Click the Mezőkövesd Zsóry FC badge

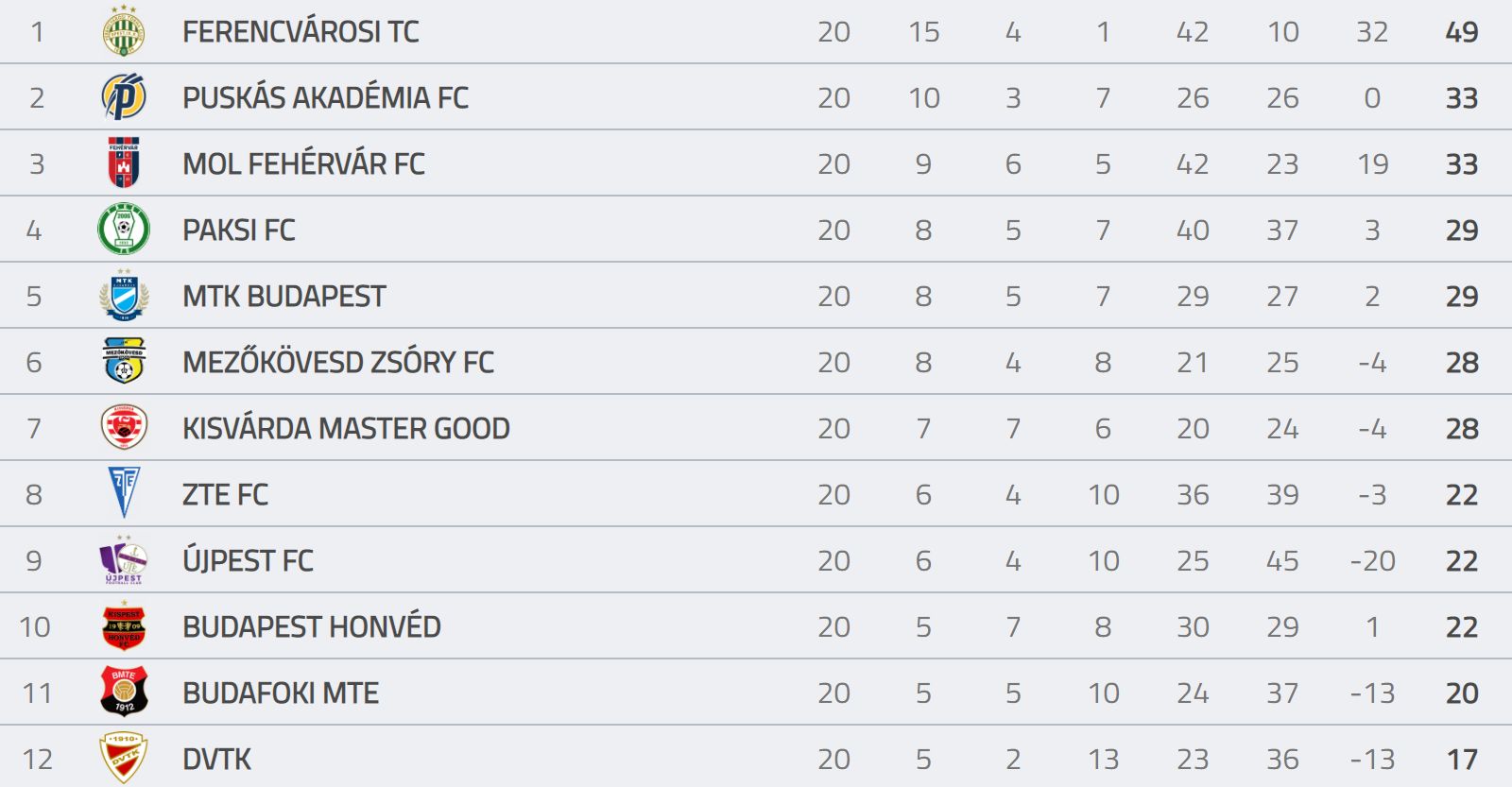coord(124,361)
